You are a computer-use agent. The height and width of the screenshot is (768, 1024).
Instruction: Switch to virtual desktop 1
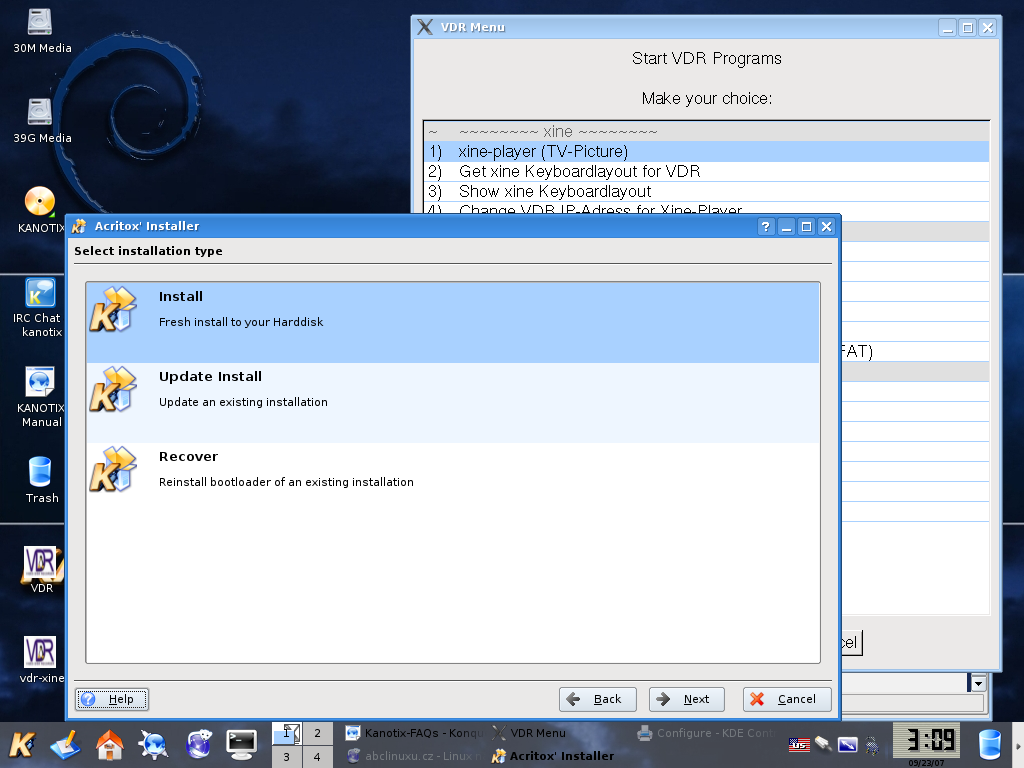pos(287,733)
